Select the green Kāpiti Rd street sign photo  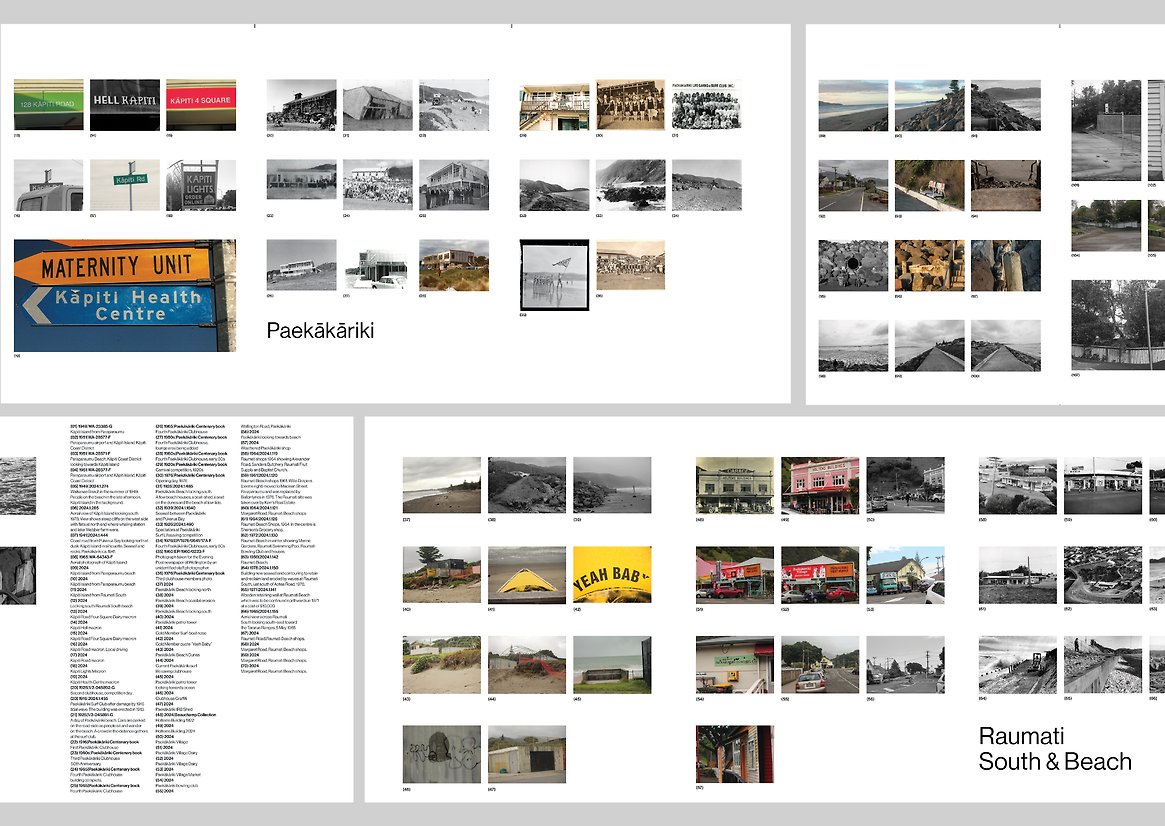tap(125, 185)
